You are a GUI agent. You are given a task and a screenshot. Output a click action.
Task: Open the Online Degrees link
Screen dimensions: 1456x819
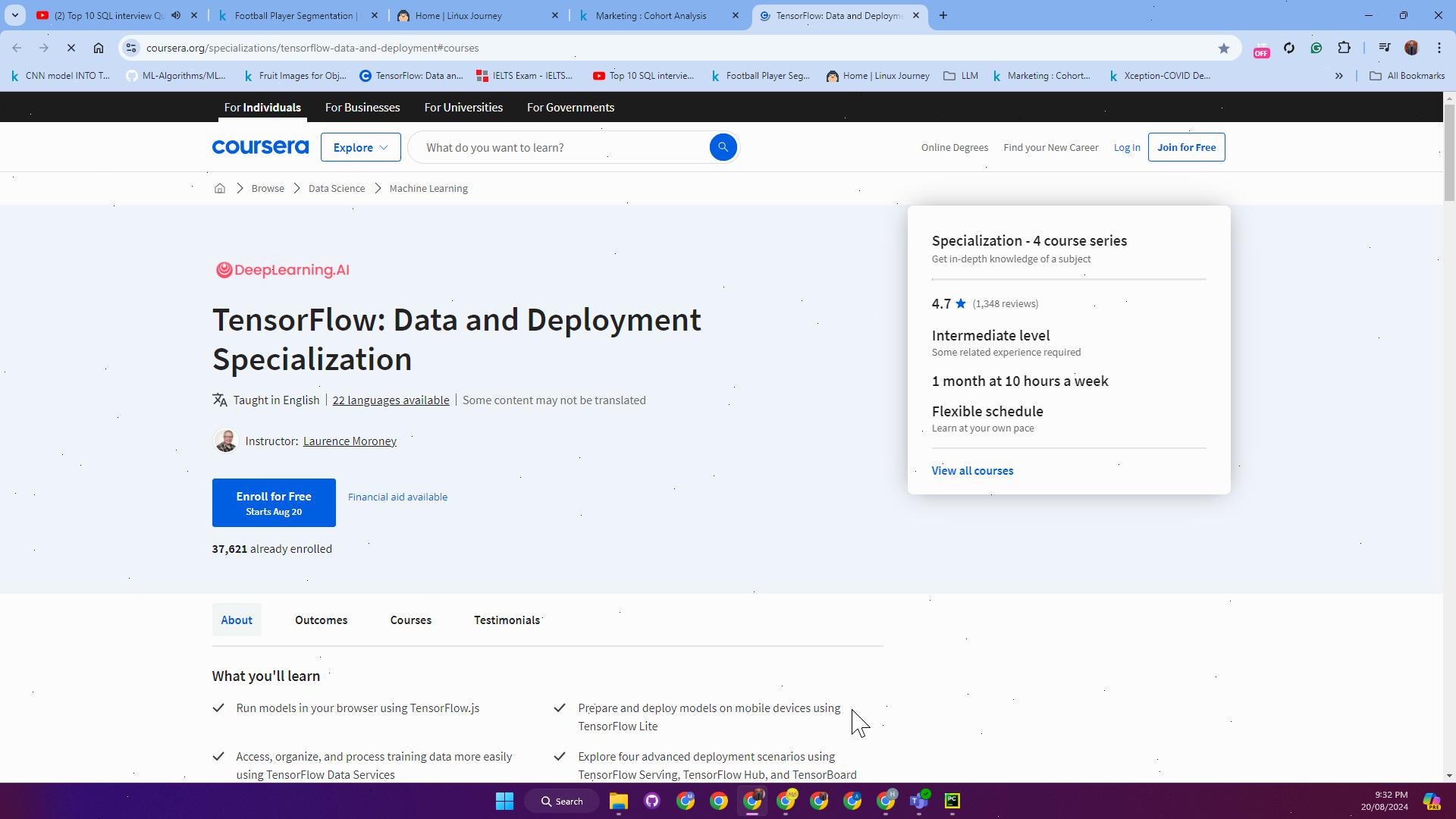[x=954, y=147]
